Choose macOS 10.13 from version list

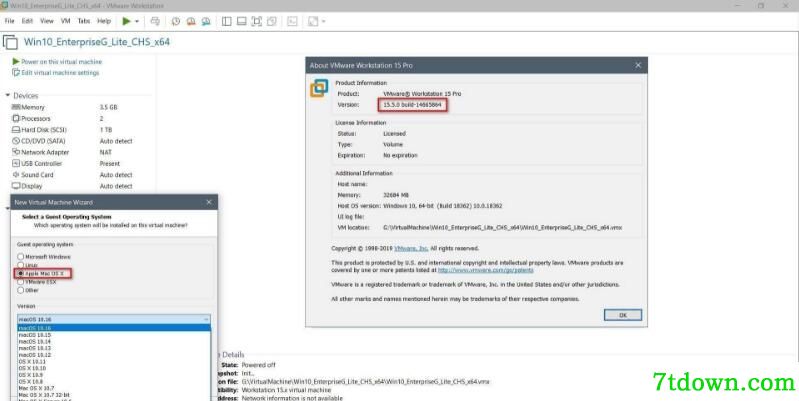pyautogui.click(x=114, y=348)
